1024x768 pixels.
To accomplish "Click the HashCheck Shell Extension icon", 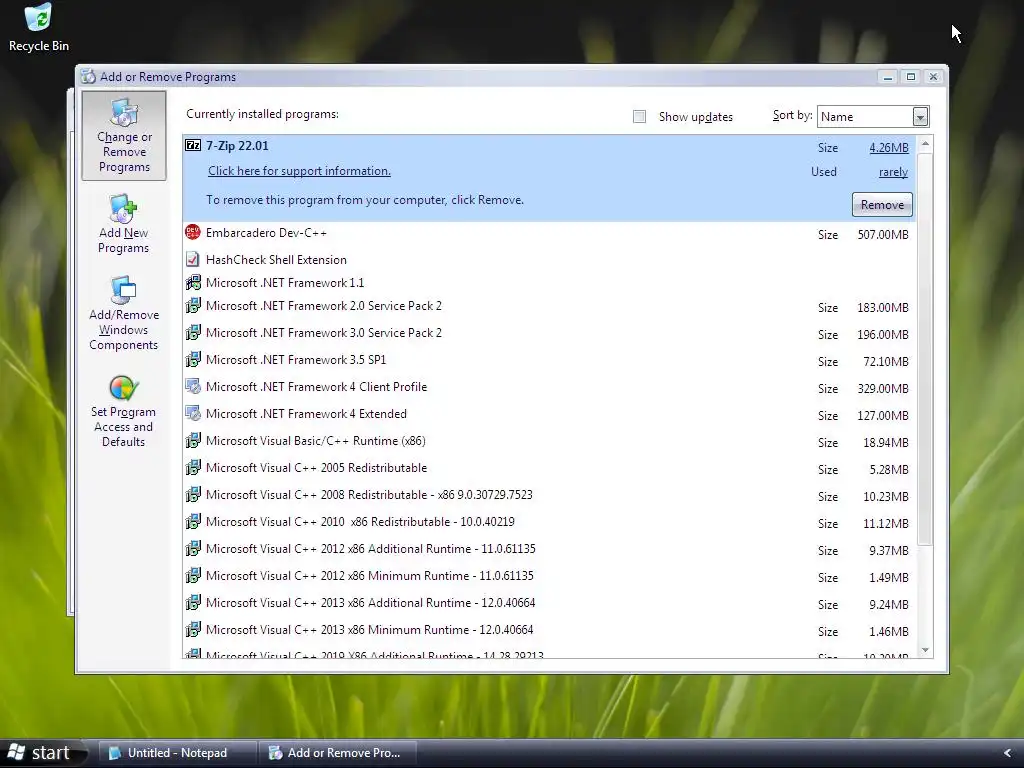I will [193, 259].
